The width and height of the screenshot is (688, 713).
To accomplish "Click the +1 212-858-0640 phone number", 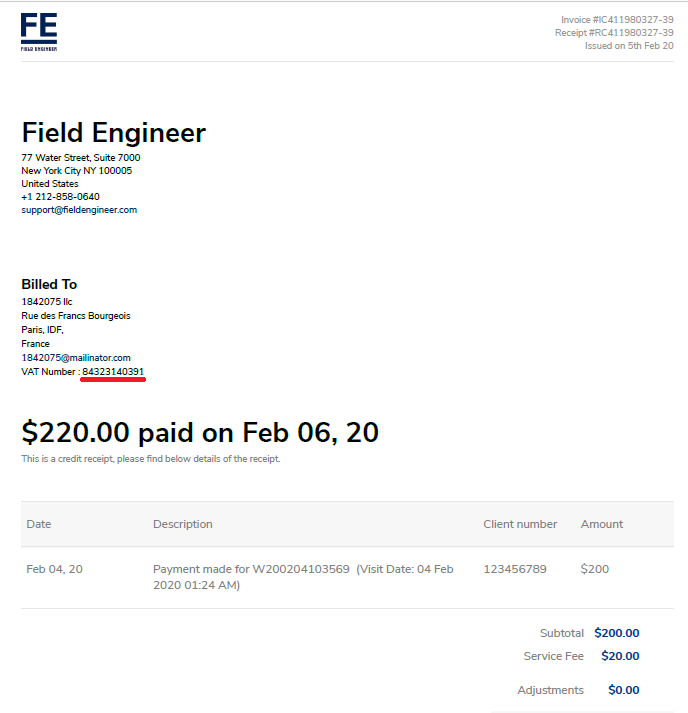I will 60,197.
